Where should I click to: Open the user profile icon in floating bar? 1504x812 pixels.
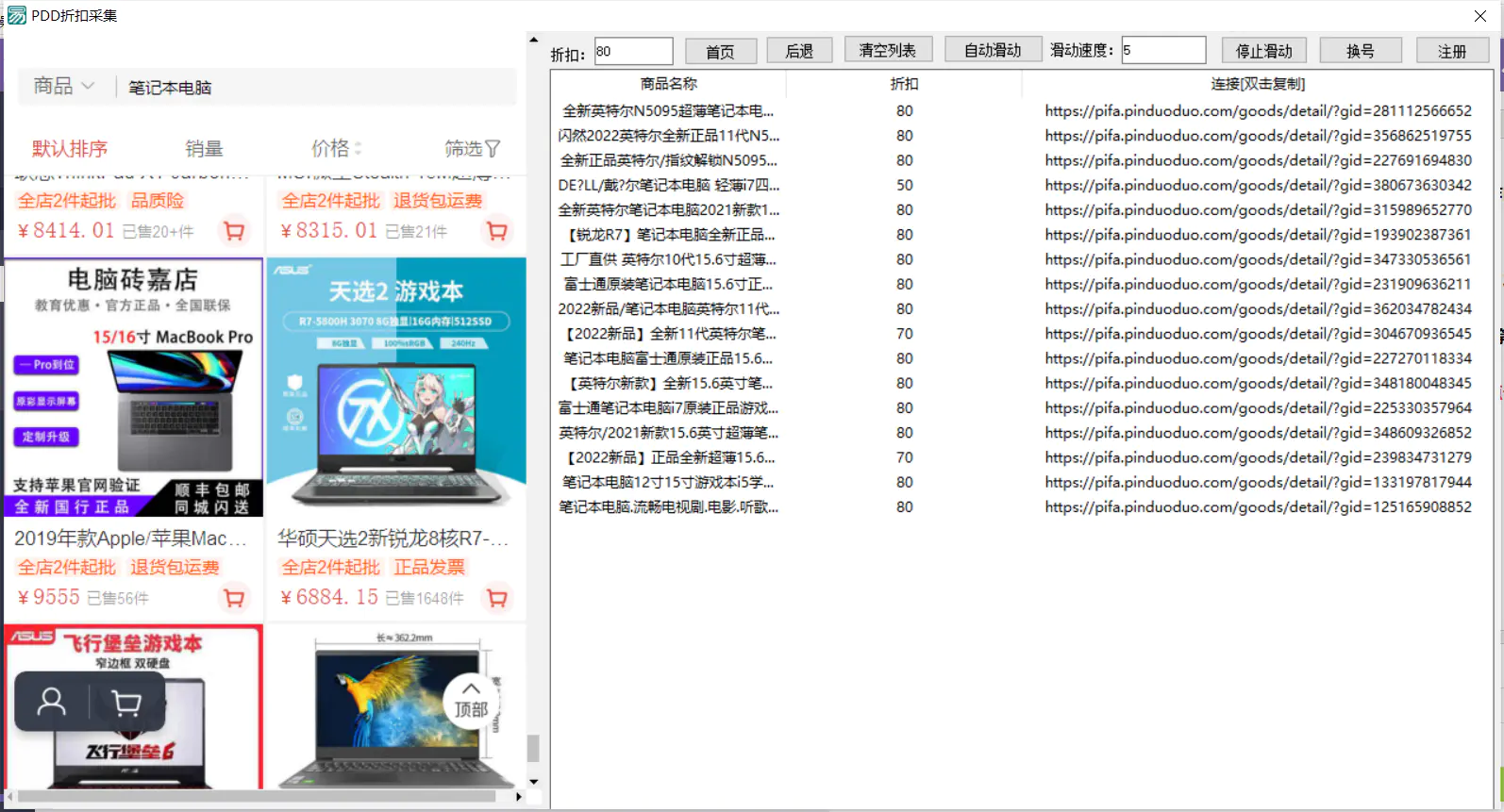(x=52, y=702)
